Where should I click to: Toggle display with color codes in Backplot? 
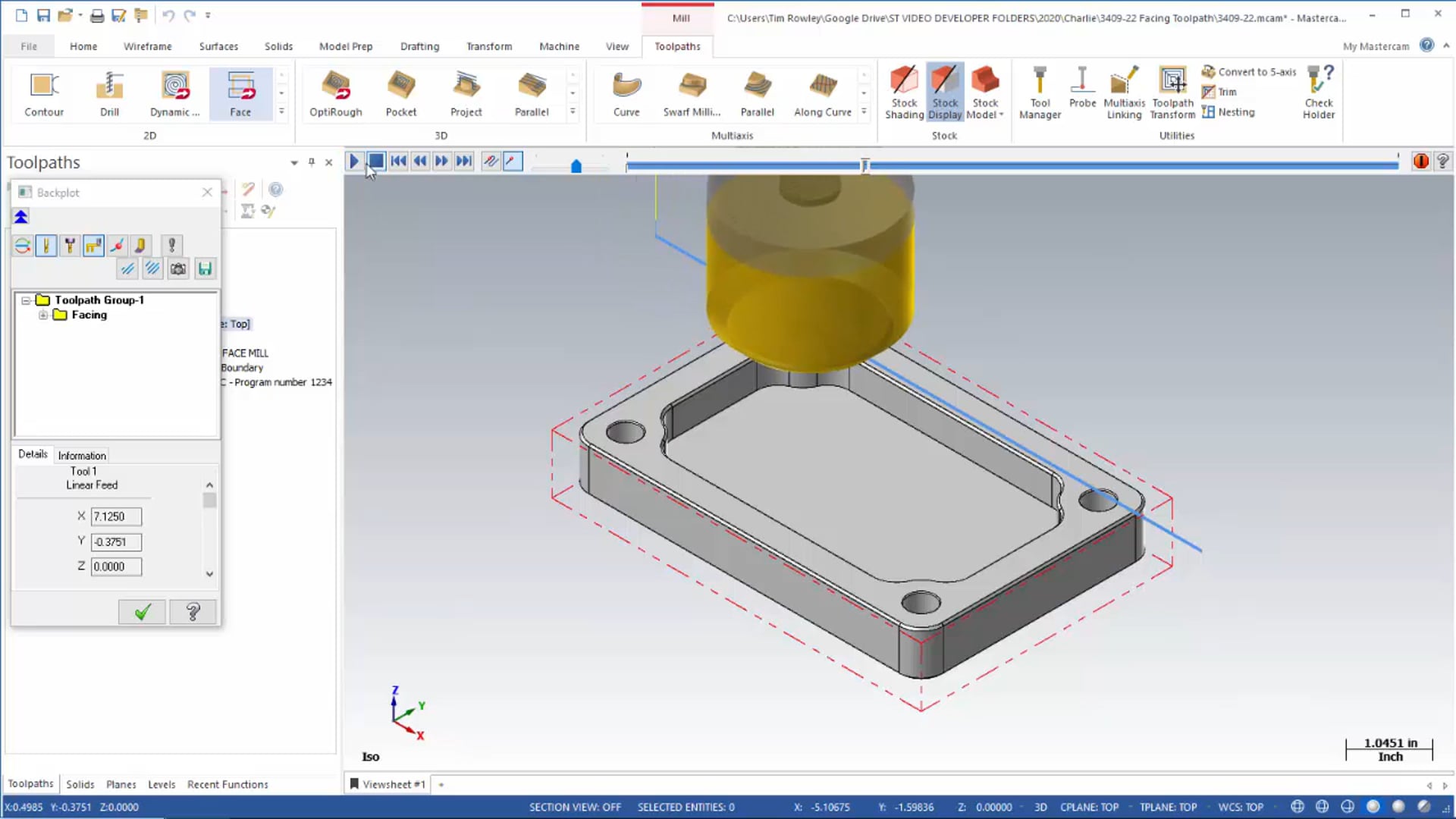(x=23, y=246)
